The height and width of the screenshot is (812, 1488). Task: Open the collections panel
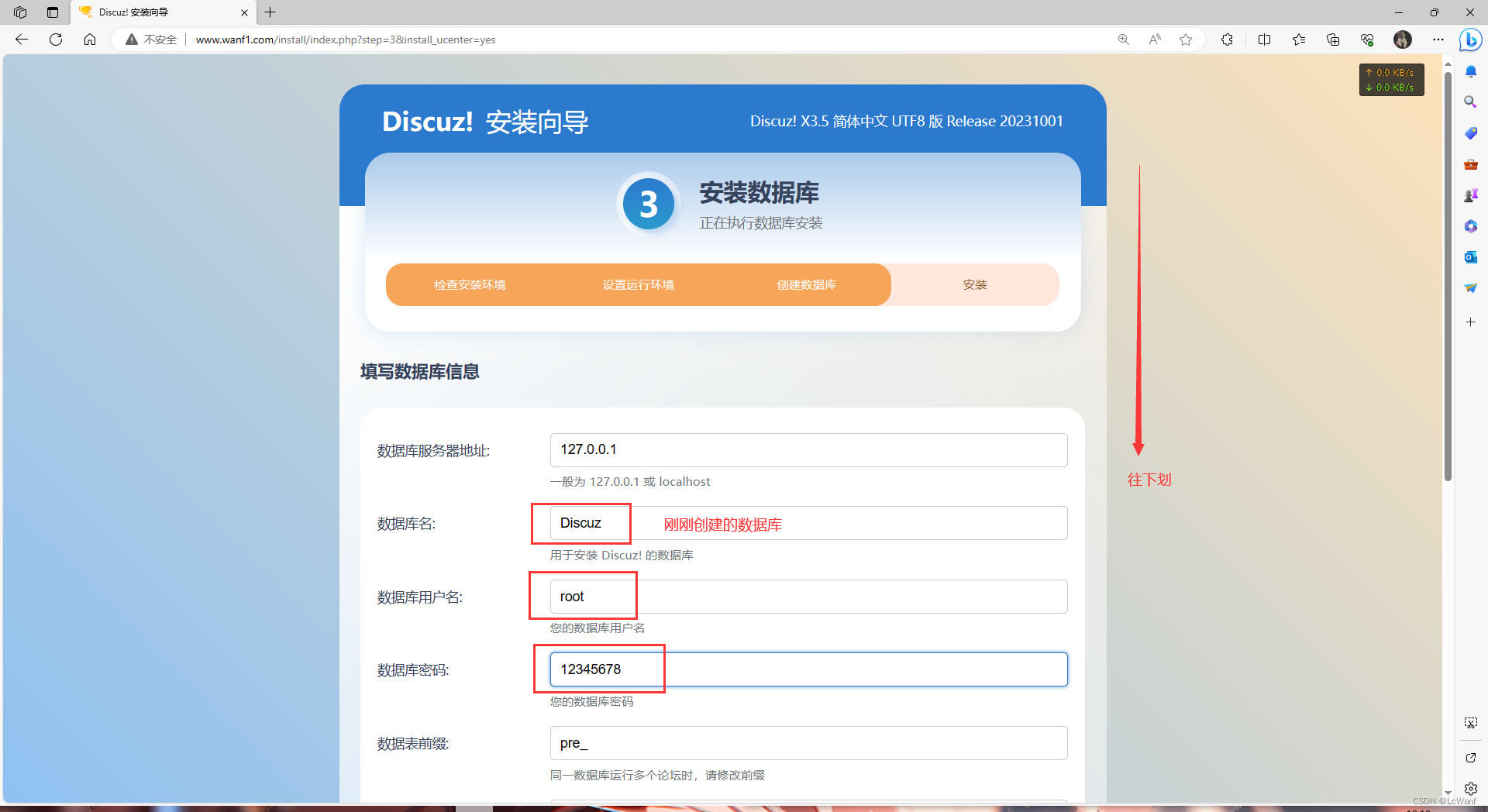pos(1333,40)
